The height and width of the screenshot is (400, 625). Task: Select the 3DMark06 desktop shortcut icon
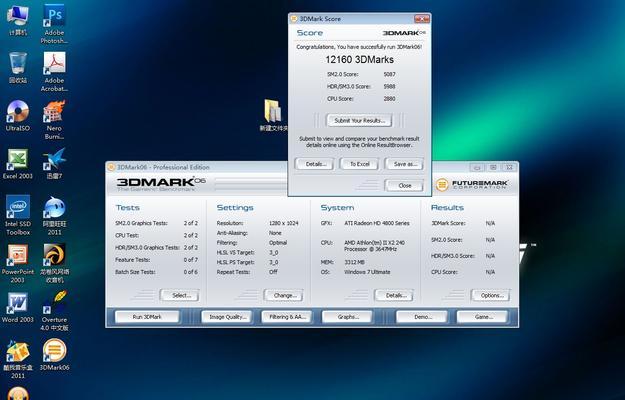click(x=54, y=355)
